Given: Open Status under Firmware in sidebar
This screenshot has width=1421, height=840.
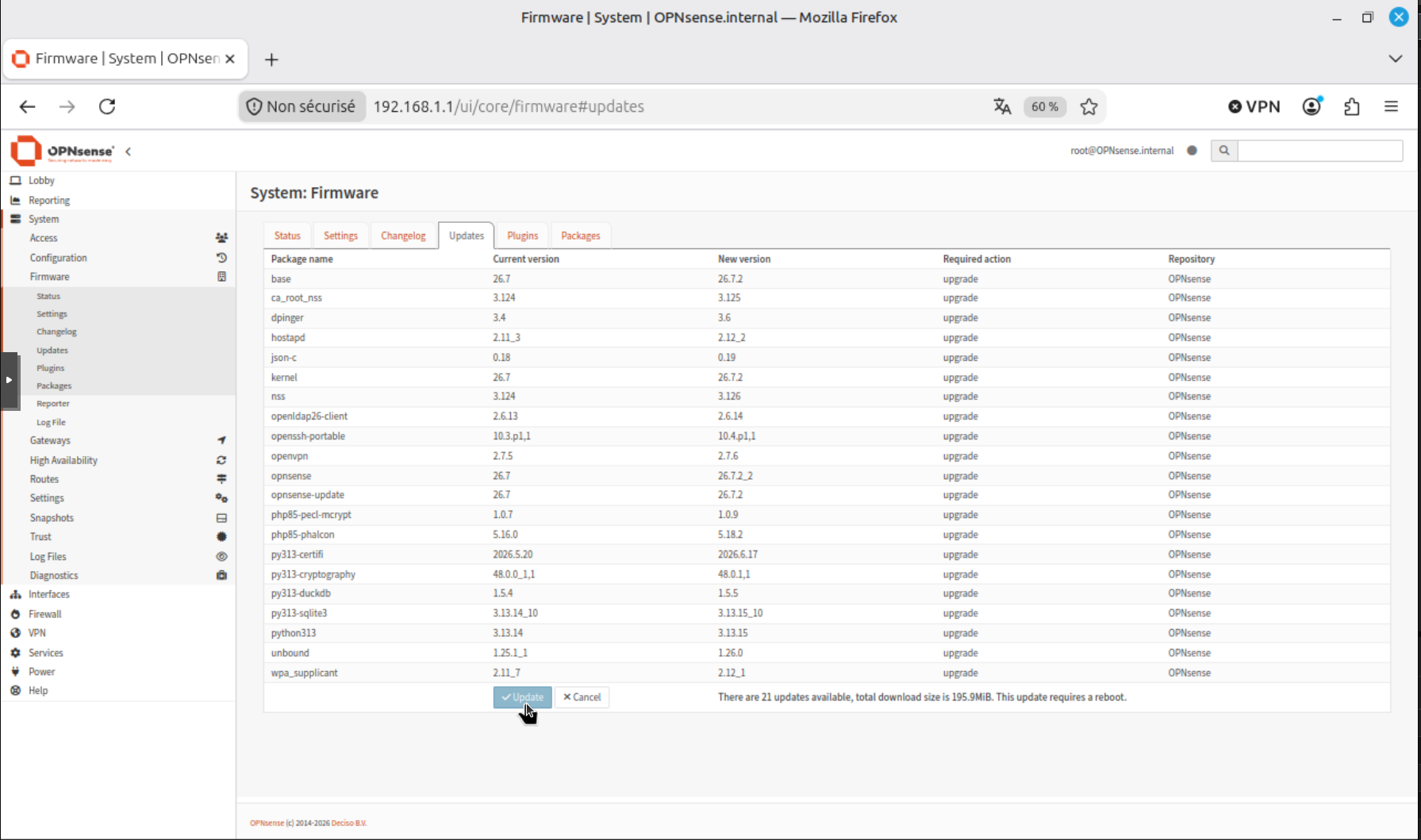Looking at the screenshot, I should coord(48,297).
